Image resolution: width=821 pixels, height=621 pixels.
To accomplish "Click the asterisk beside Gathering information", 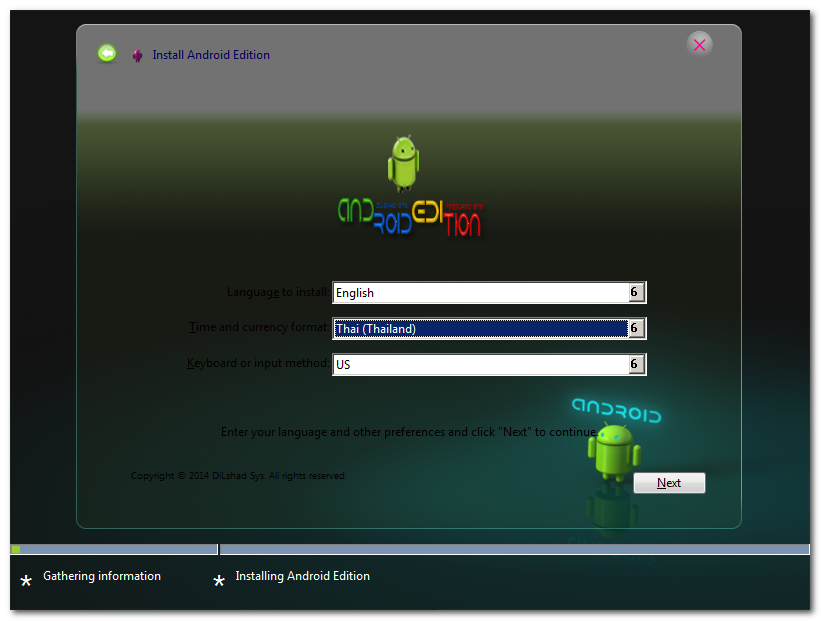I will coord(26,580).
